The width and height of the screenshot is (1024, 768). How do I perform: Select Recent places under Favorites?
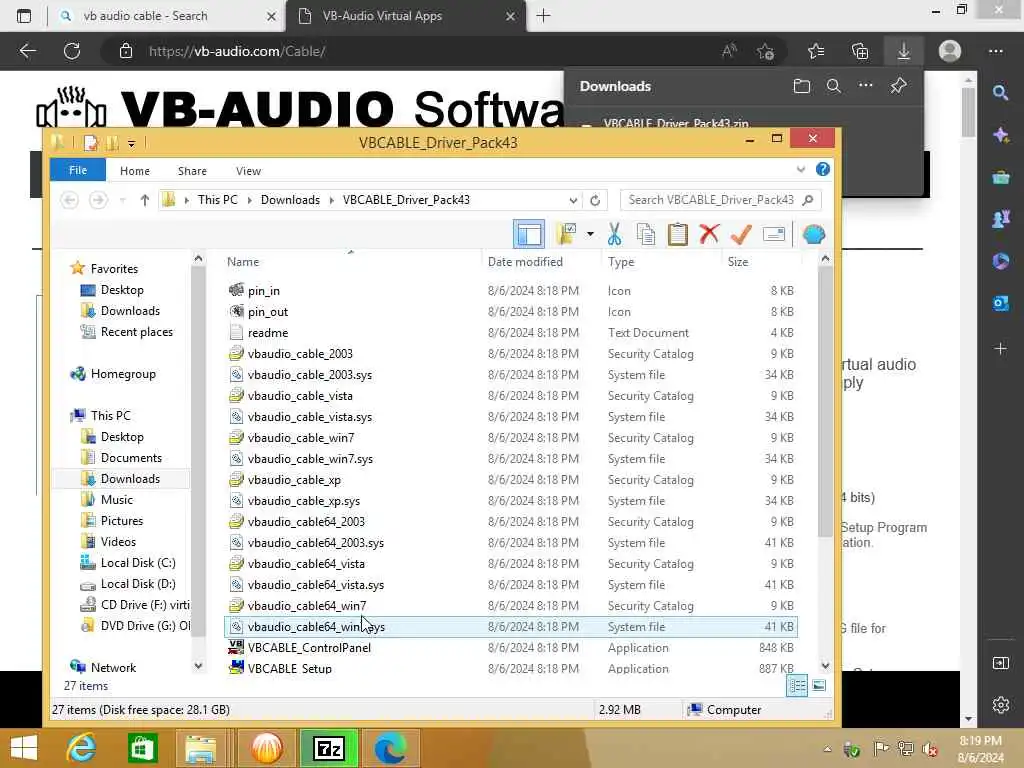click(136, 332)
